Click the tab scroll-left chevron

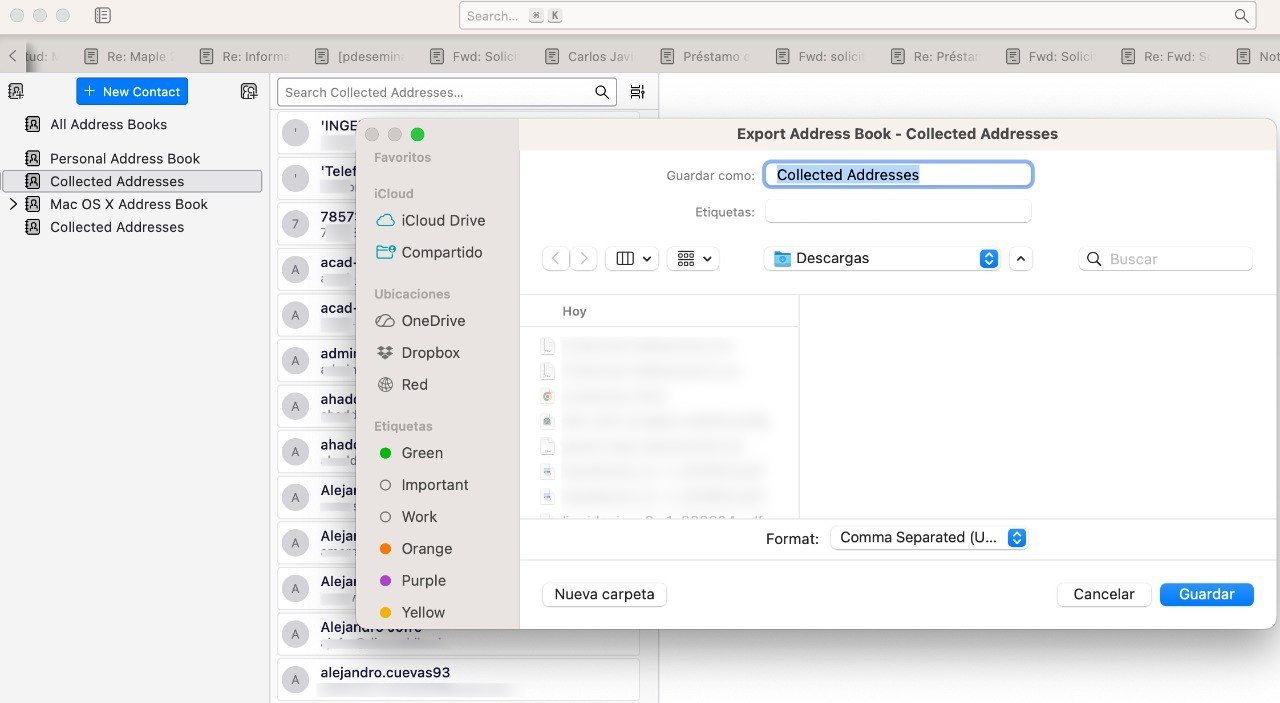(x=12, y=57)
